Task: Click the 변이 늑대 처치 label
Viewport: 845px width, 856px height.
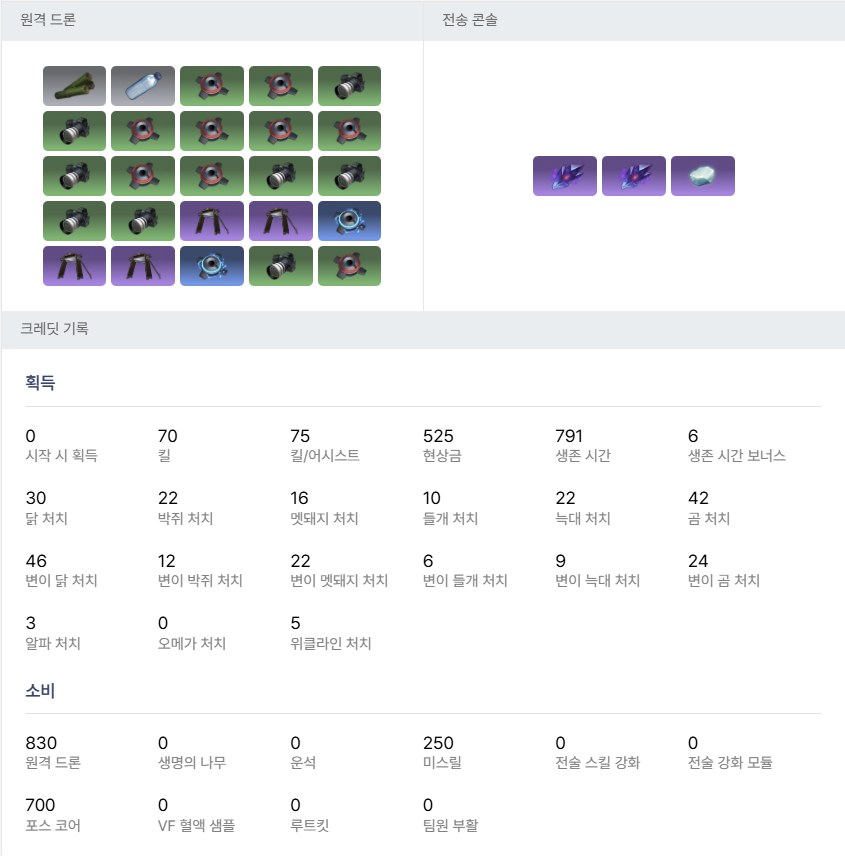Action: pos(597,580)
